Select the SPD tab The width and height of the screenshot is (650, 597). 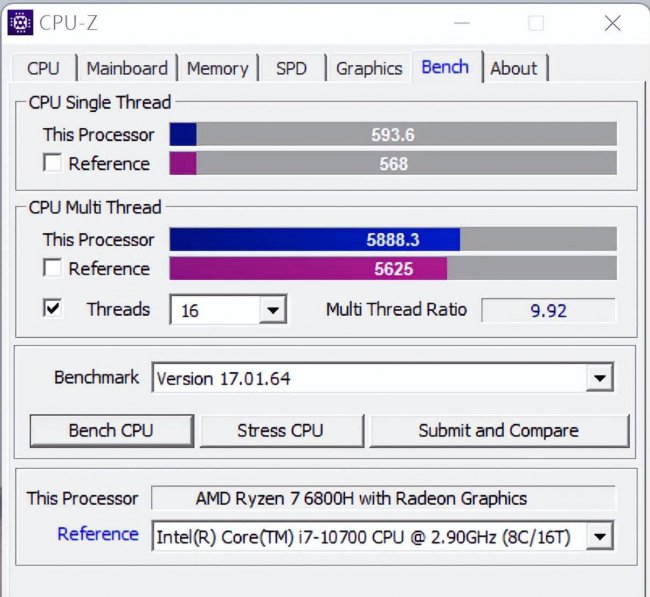tap(291, 68)
